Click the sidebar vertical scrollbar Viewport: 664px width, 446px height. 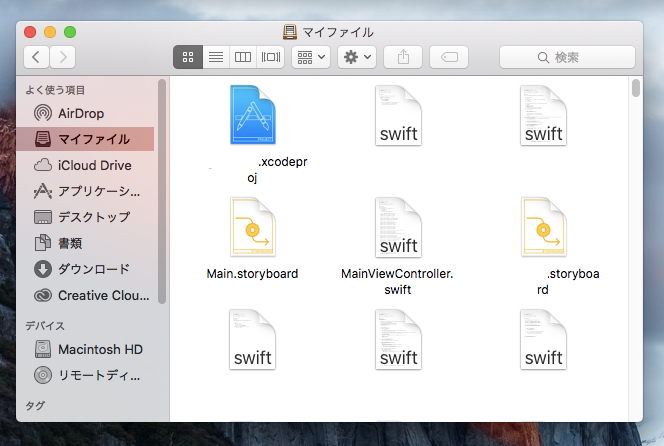pyautogui.click(x=162, y=191)
